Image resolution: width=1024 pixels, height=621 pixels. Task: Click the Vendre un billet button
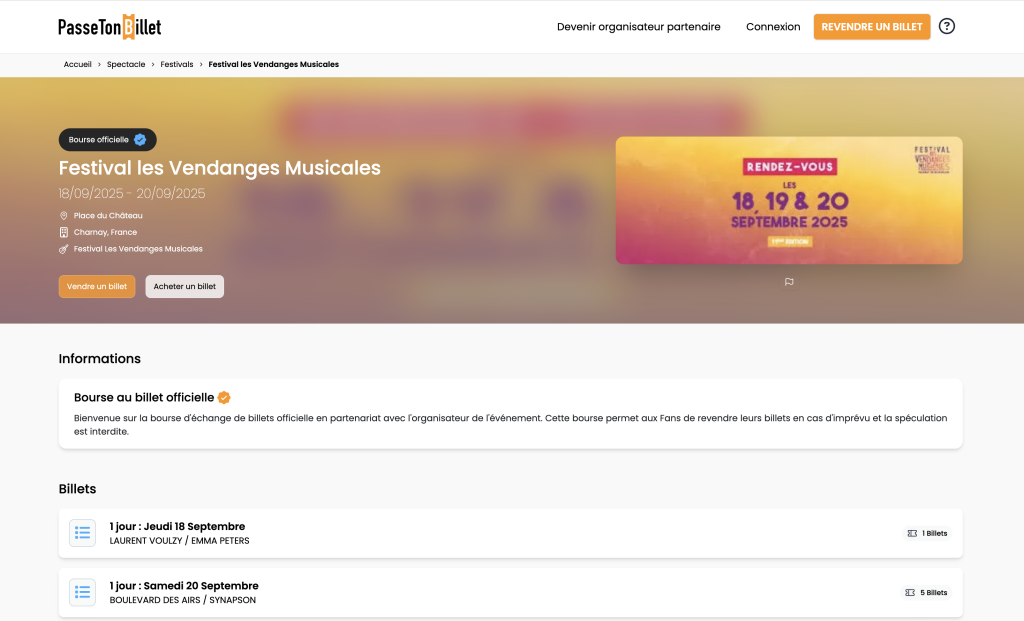pos(97,287)
